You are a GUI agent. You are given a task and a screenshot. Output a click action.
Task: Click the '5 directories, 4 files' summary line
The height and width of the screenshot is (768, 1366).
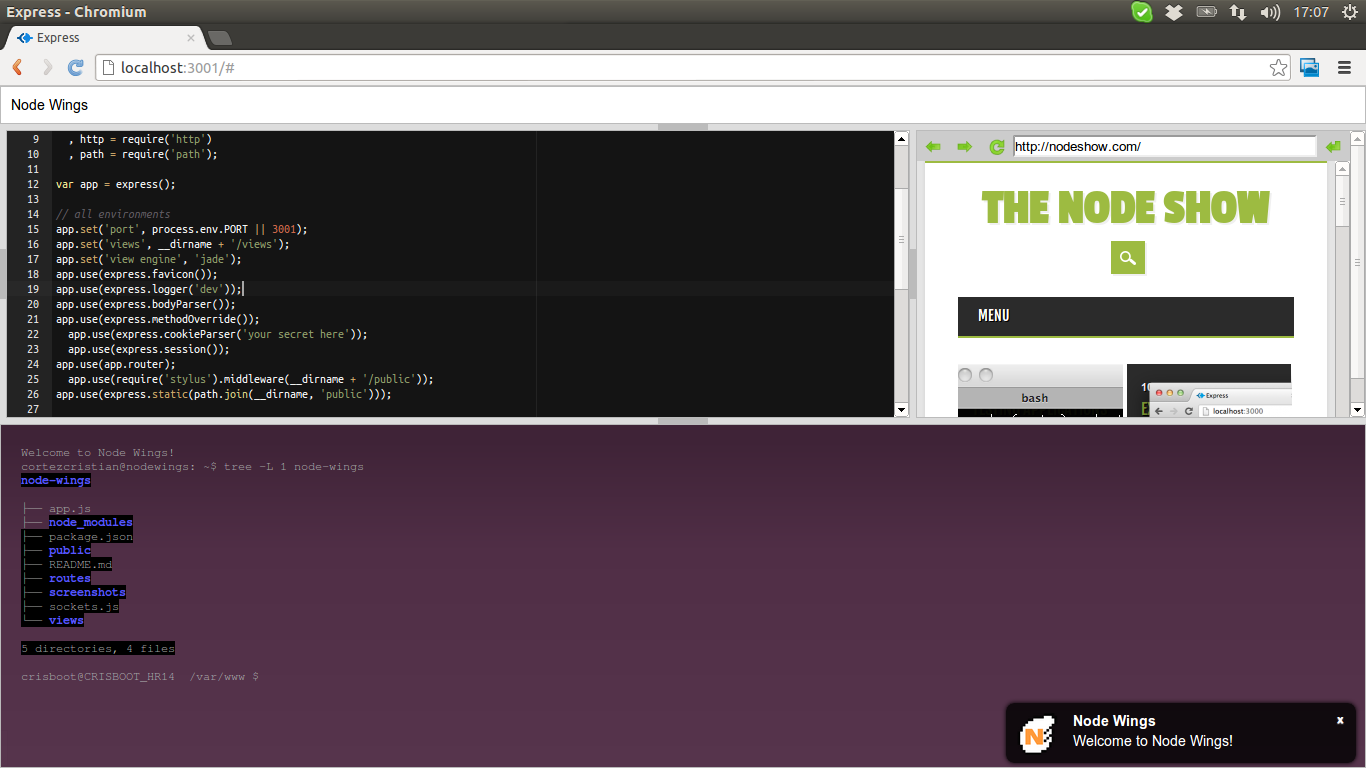(98, 649)
